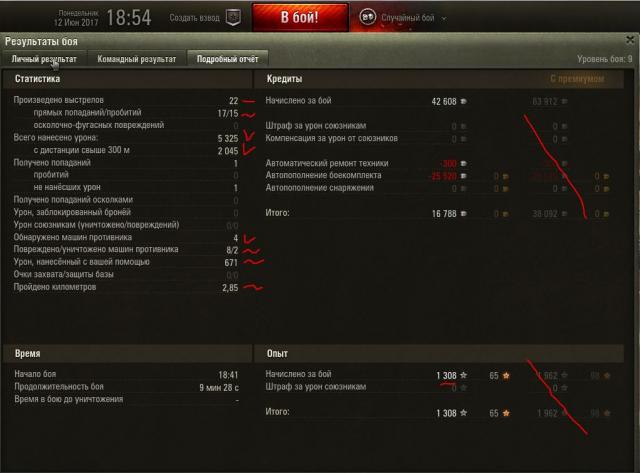Click the random battle mode icon
640x473 pixels.
367,17
